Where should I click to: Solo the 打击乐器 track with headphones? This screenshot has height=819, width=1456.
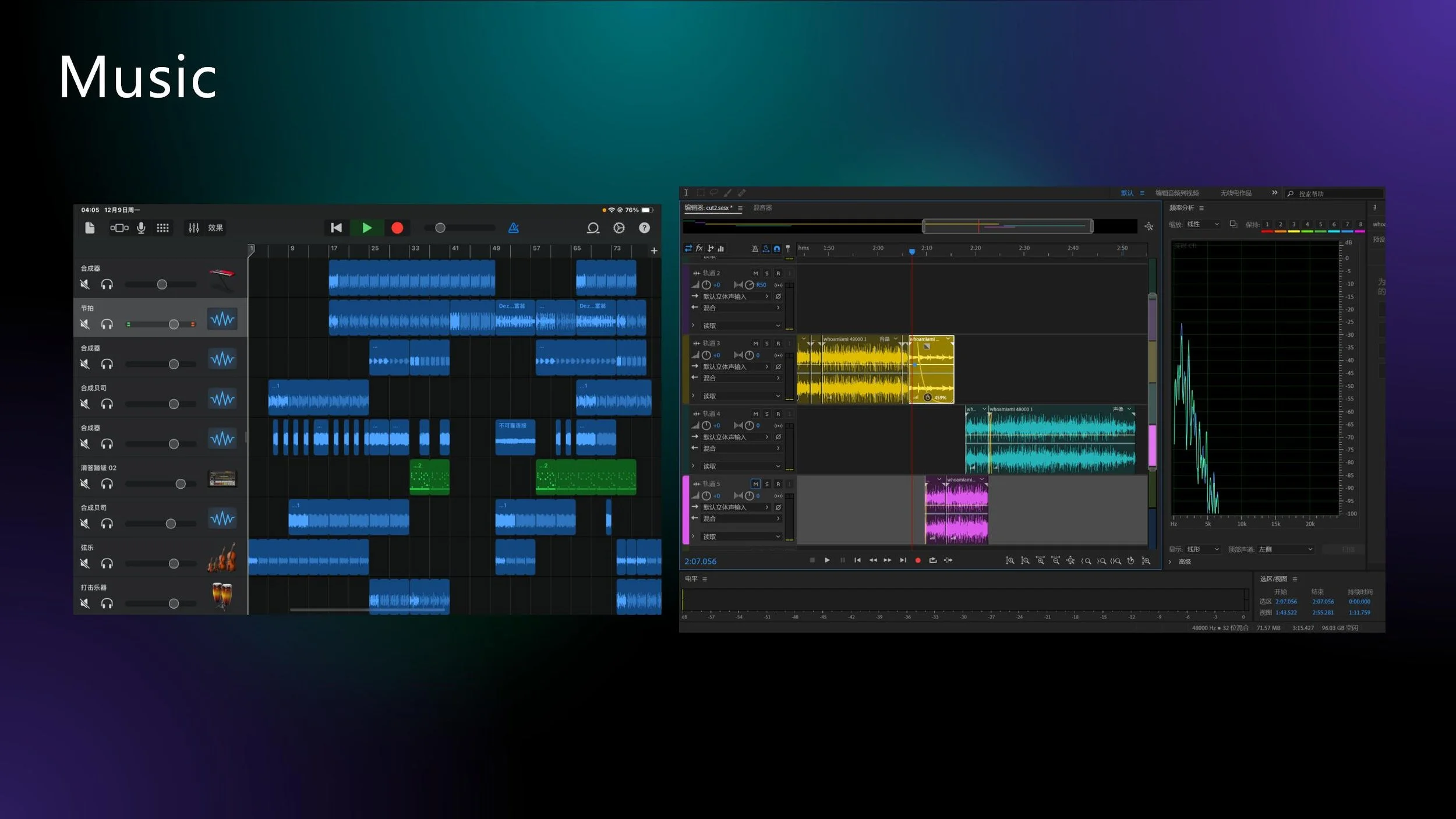pos(107,603)
